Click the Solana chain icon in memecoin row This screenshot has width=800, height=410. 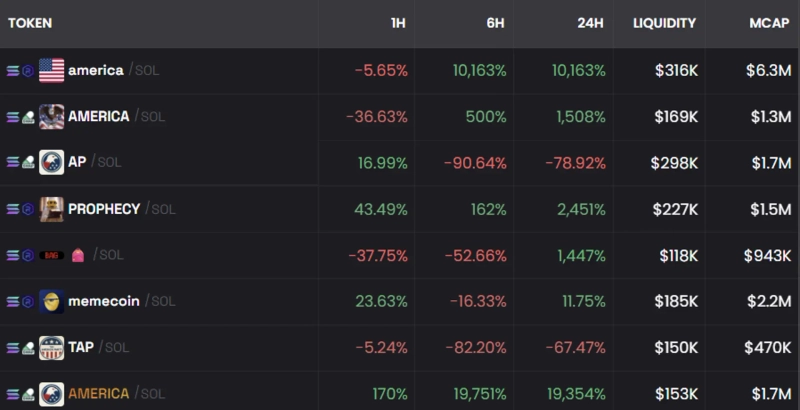click(x=13, y=301)
